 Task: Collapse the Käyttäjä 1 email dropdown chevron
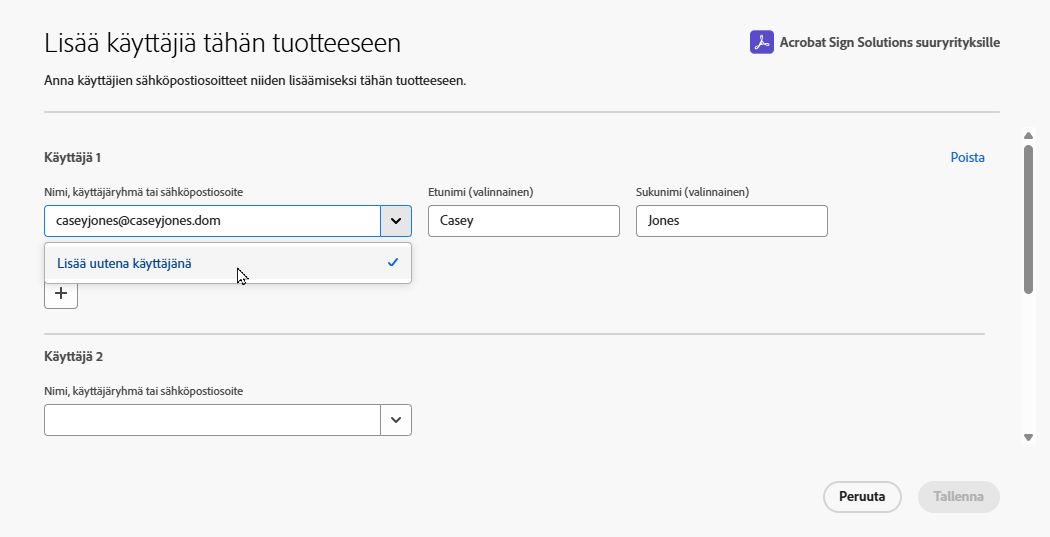[396, 221]
